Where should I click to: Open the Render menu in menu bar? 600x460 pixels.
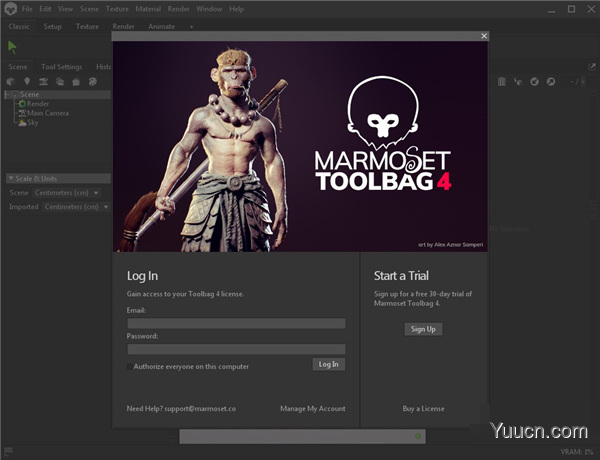[178, 9]
